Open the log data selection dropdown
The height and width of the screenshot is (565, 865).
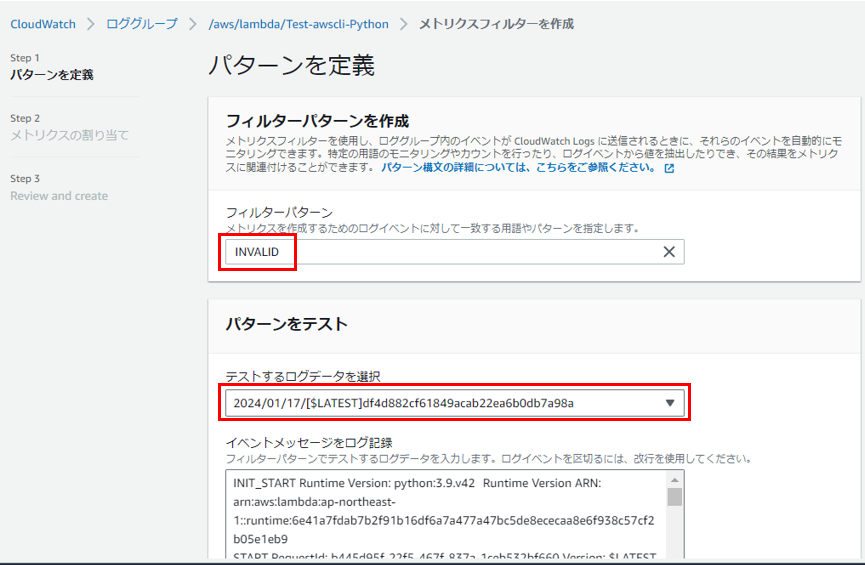pyautogui.click(x=455, y=403)
